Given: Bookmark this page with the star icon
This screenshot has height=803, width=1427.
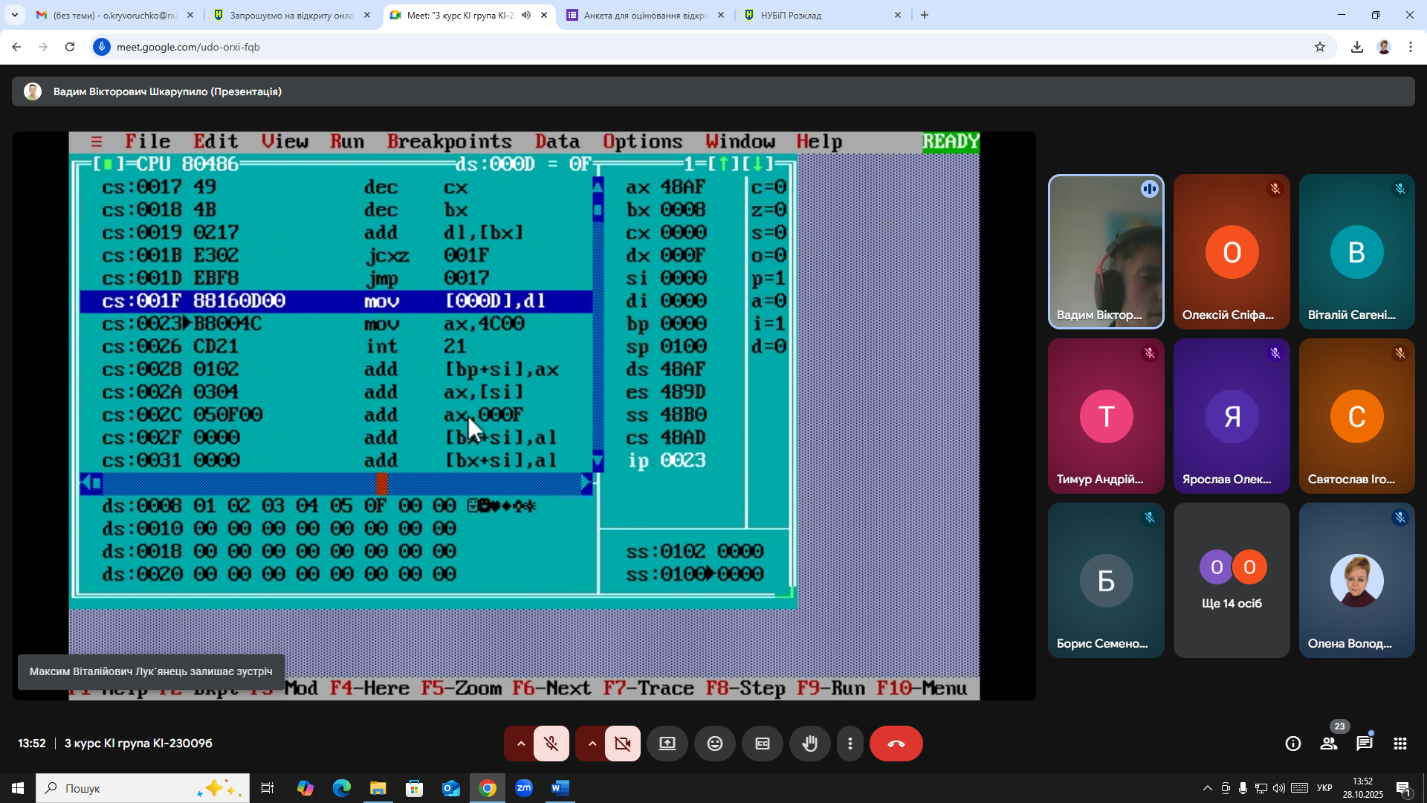Looking at the screenshot, I should (1320, 47).
